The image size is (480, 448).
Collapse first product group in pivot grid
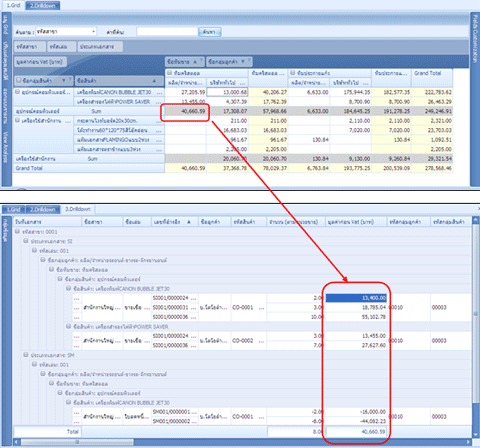[x=17, y=92]
